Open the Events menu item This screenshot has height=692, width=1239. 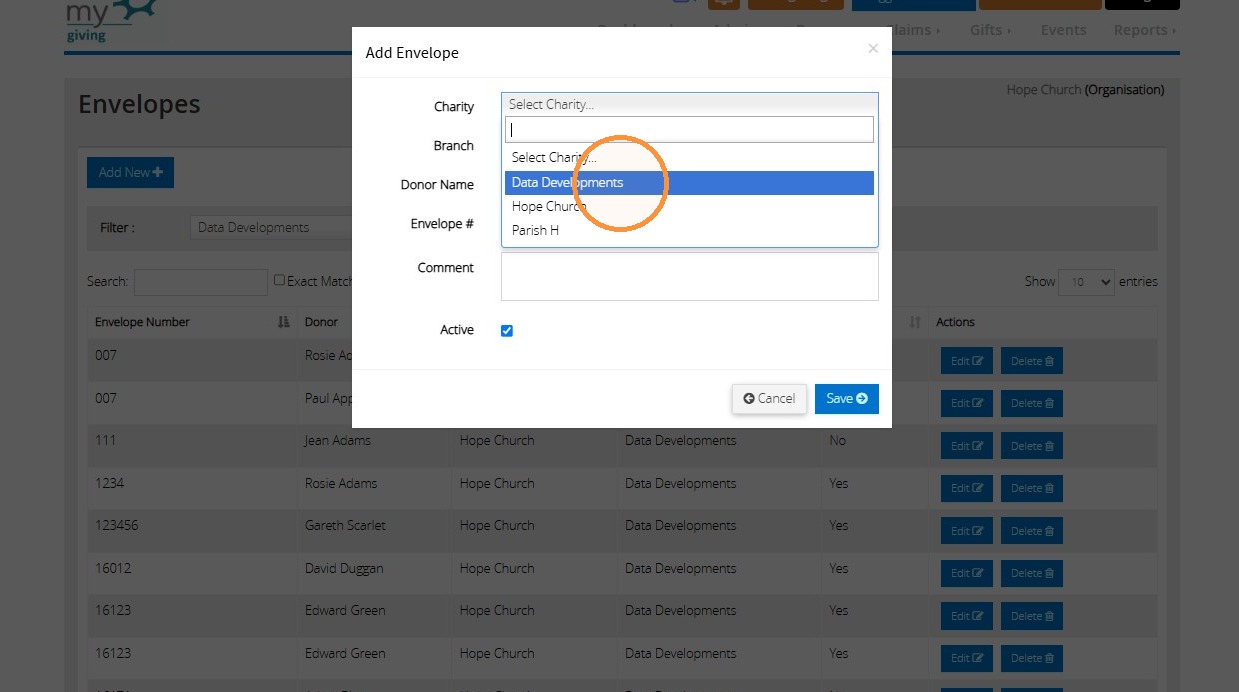coord(1063,30)
